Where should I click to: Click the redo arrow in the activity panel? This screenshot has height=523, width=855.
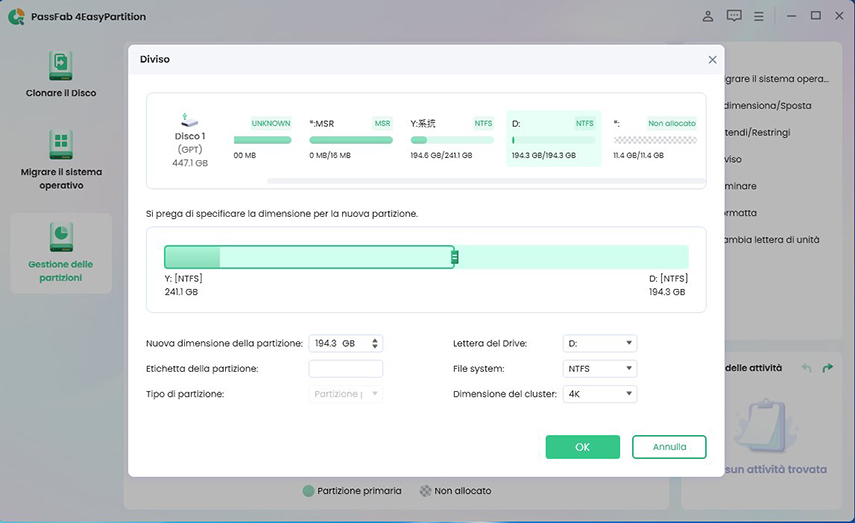pos(828,369)
